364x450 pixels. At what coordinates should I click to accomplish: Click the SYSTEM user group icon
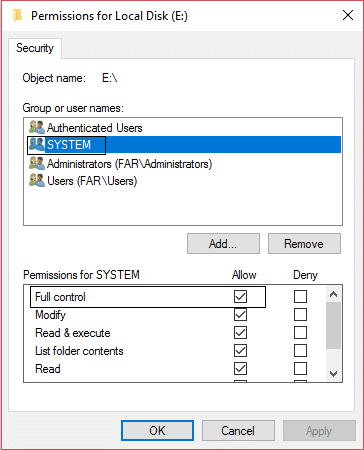point(37,145)
